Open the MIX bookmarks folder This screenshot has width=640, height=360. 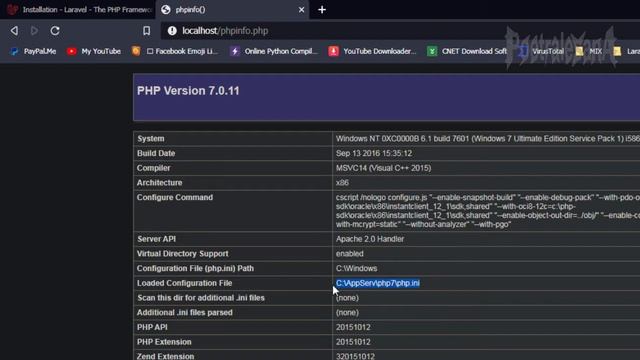click(589, 51)
